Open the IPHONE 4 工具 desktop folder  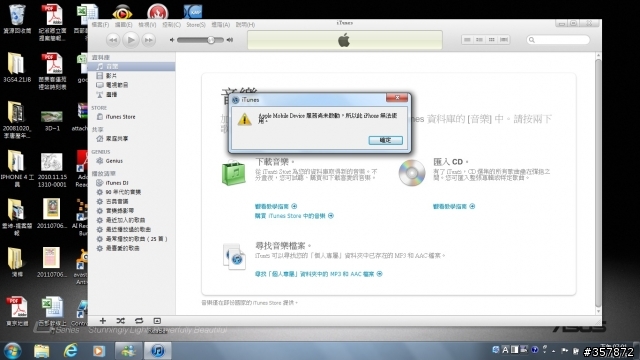[x=17, y=169]
